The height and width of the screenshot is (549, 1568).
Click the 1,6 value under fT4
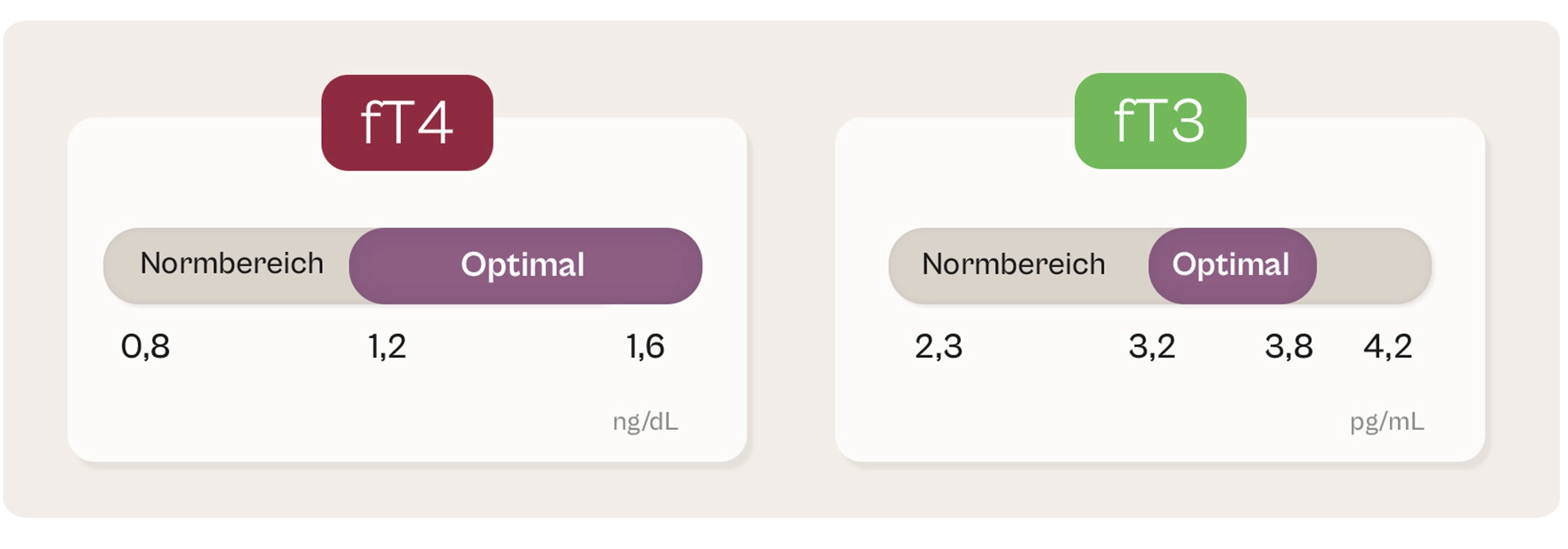pyautogui.click(x=645, y=346)
